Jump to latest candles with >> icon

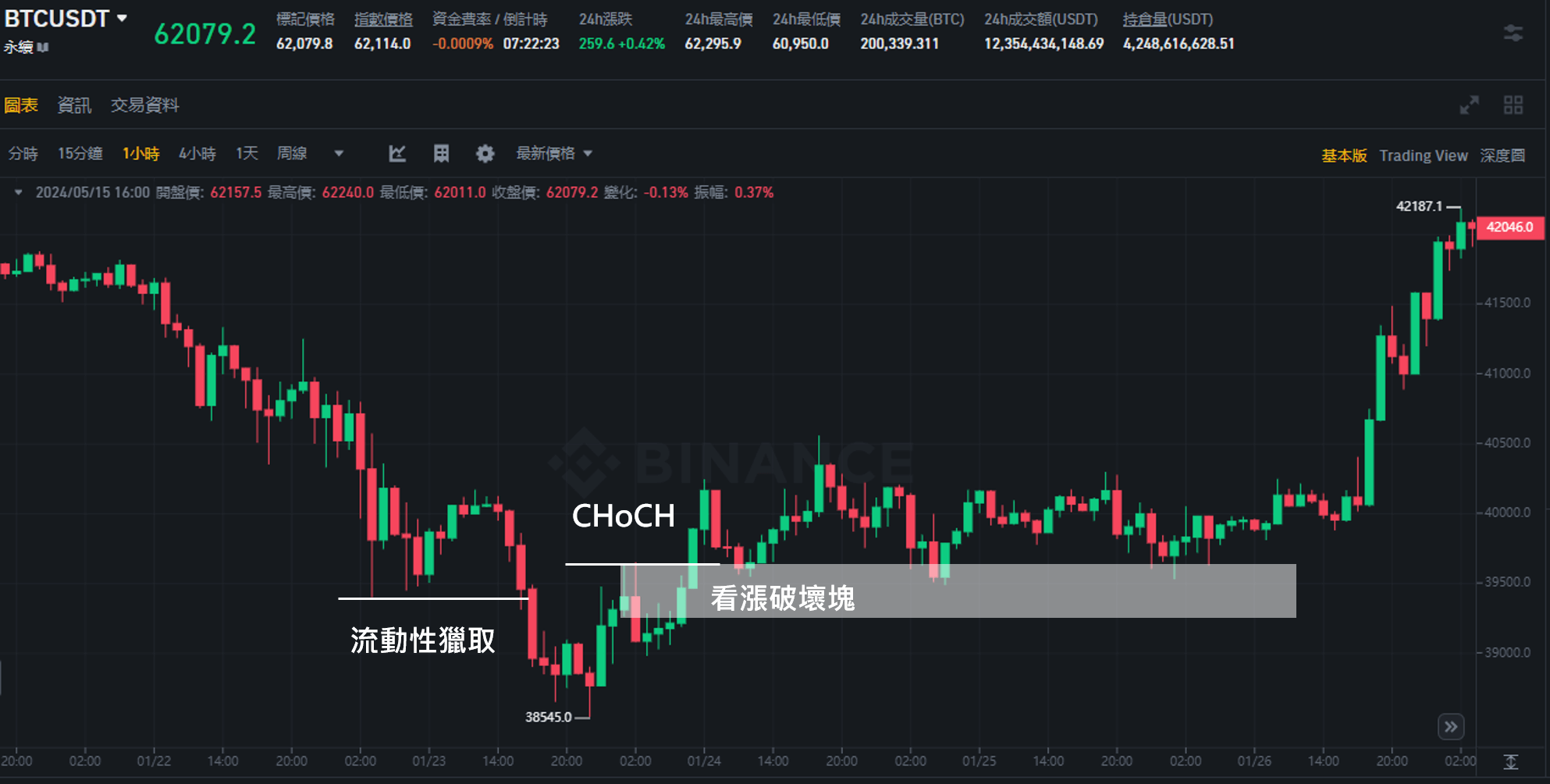click(1451, 726)
